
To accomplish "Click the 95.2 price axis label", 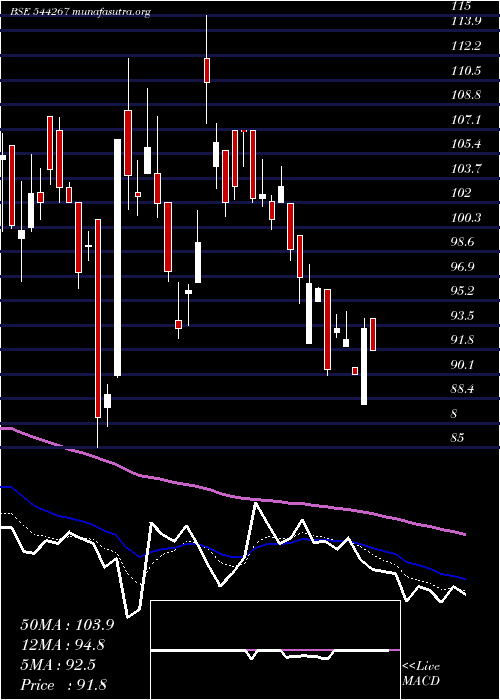I will click(463, 291).
